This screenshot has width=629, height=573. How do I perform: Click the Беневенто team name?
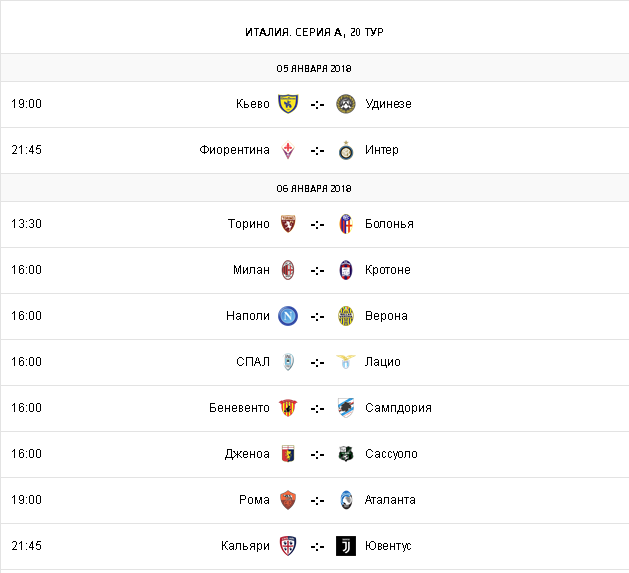point(240,408)
